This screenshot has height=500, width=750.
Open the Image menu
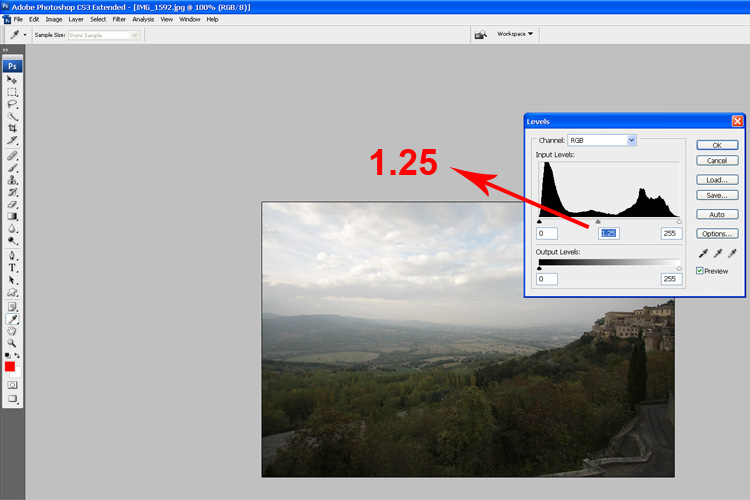click(x=53, y=19)
